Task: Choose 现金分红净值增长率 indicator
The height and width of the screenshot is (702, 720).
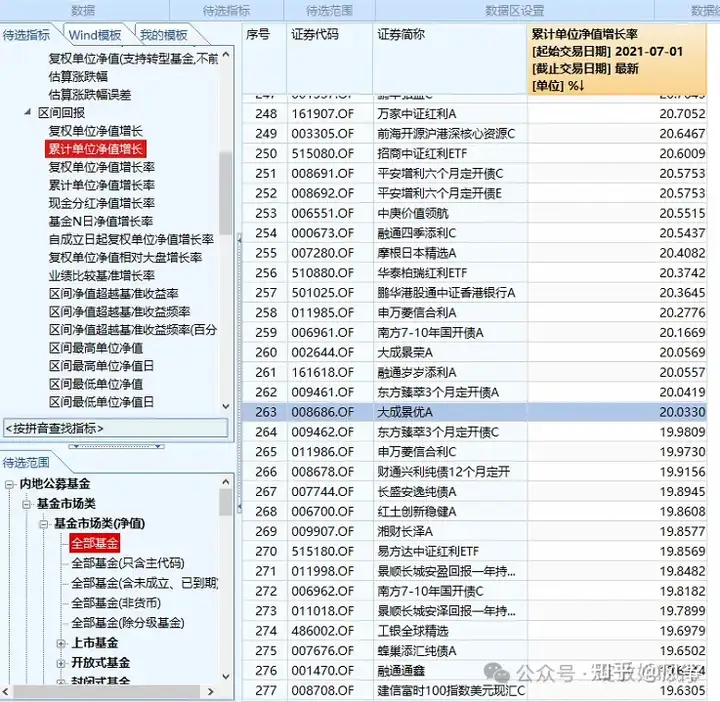Action: (x=102, y=203)
